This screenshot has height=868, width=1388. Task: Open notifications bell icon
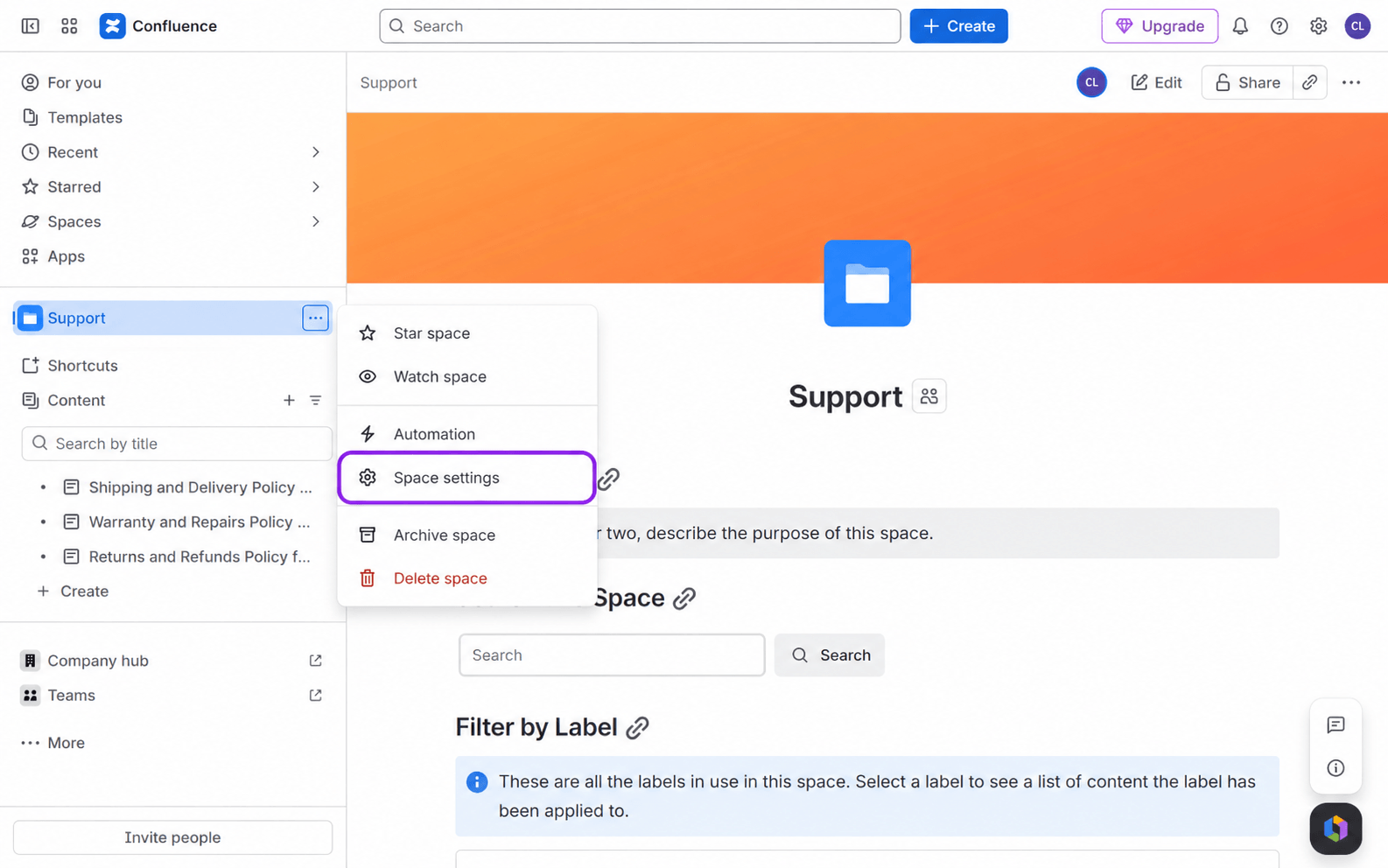tap(1240, 26)
